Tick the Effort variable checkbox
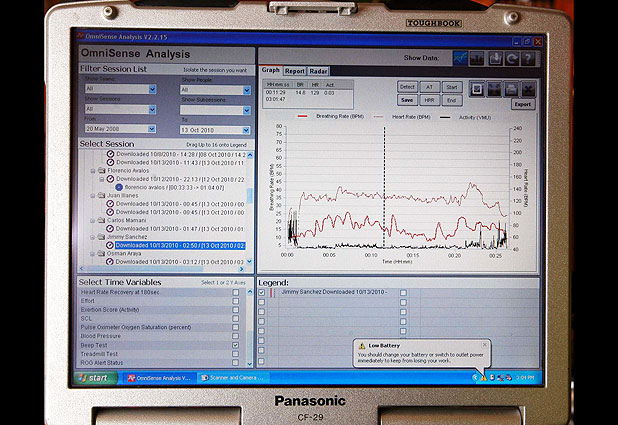618x425 pixels. (x=235, y=301)
